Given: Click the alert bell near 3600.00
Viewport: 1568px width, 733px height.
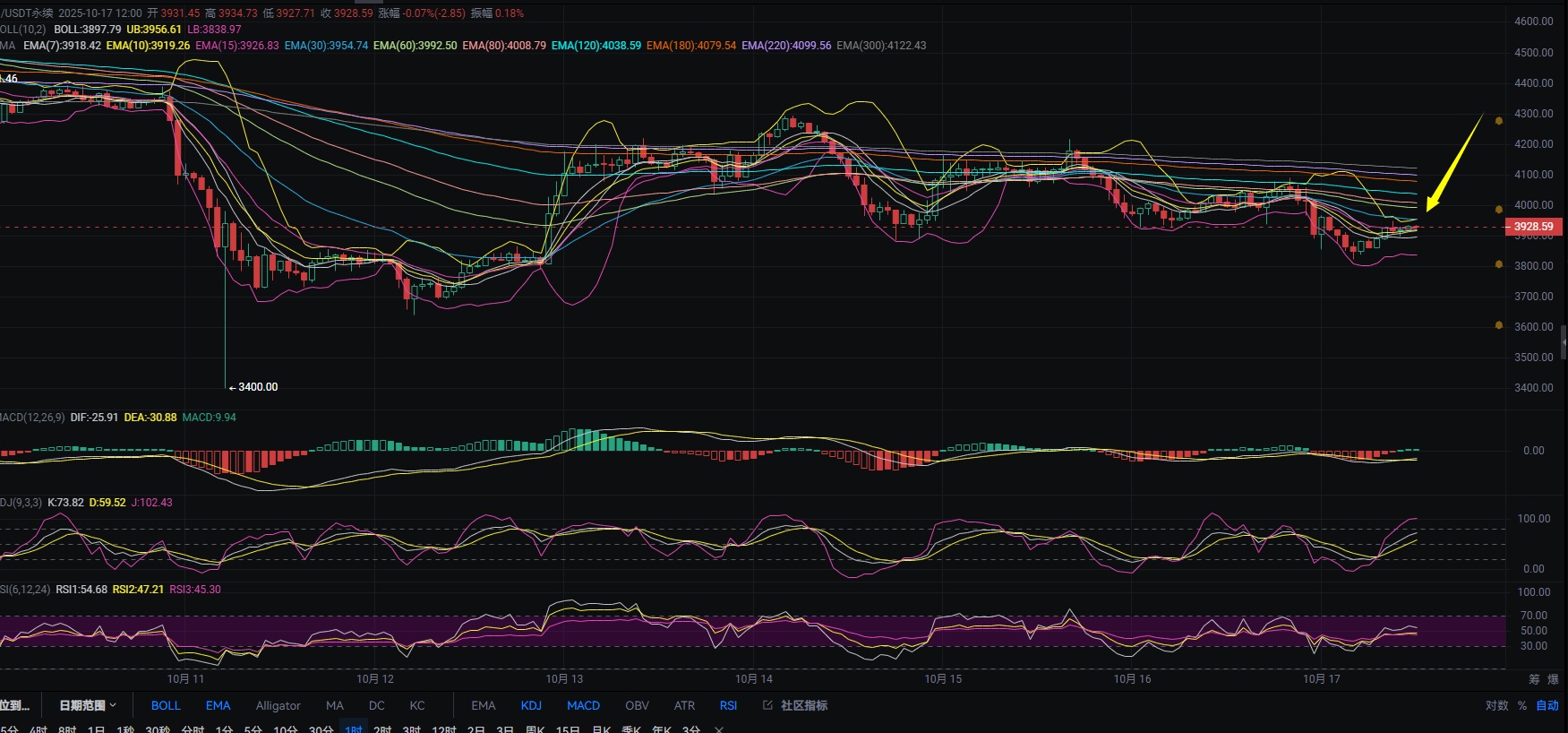Looking at the screenshot, I should coord(1499,325).
